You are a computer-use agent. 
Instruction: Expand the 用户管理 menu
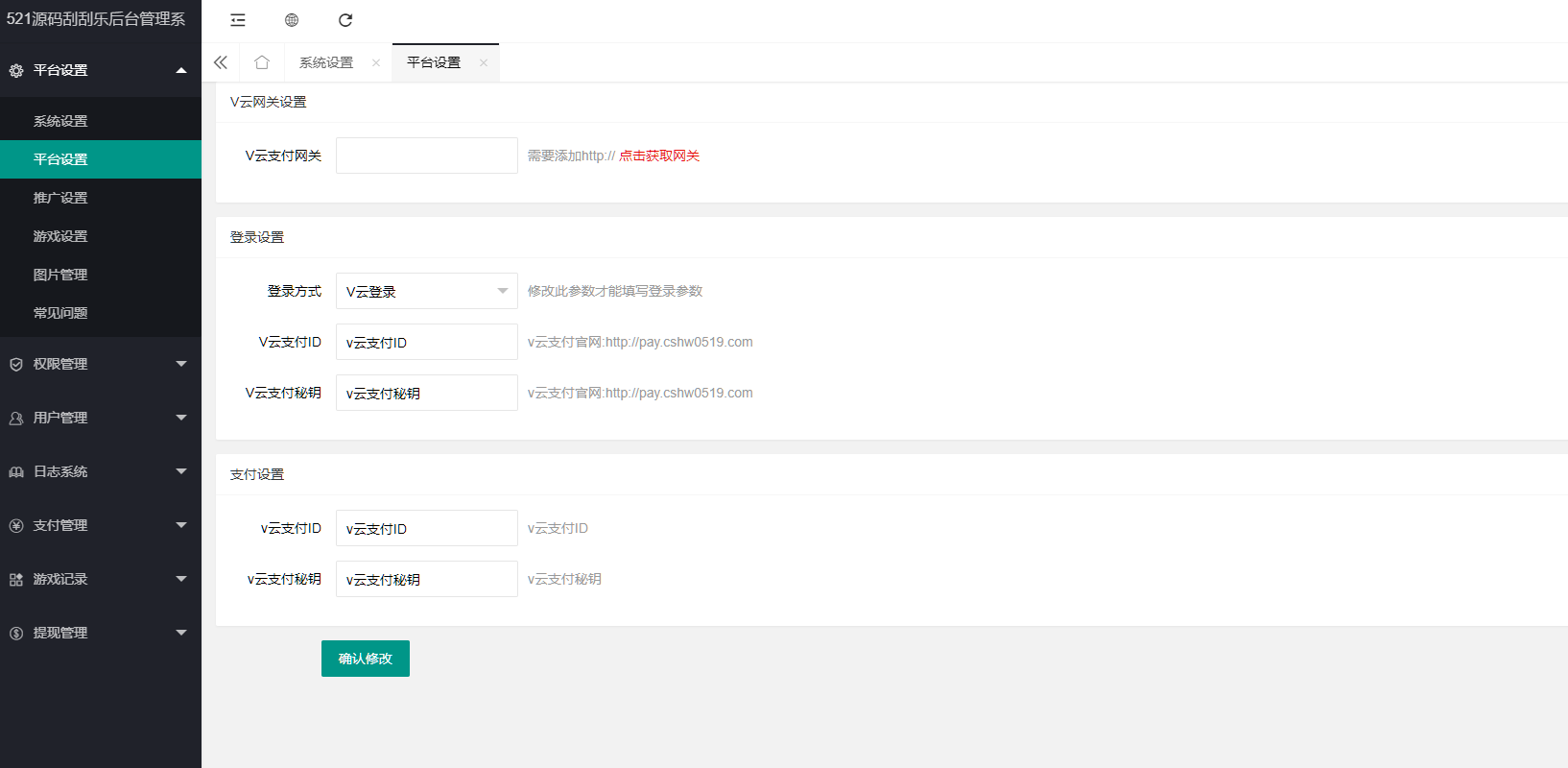[101, 418]
